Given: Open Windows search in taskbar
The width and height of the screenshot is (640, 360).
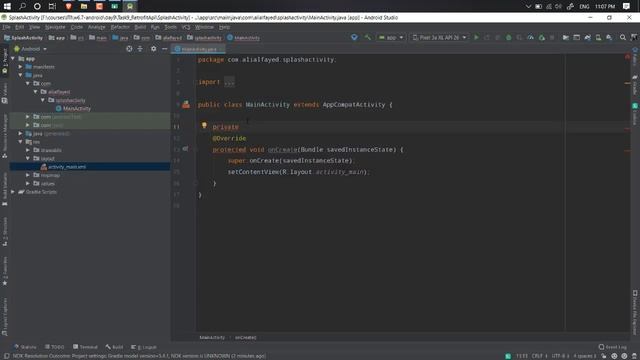Looking at the screenshot, I should pos(22,6).
